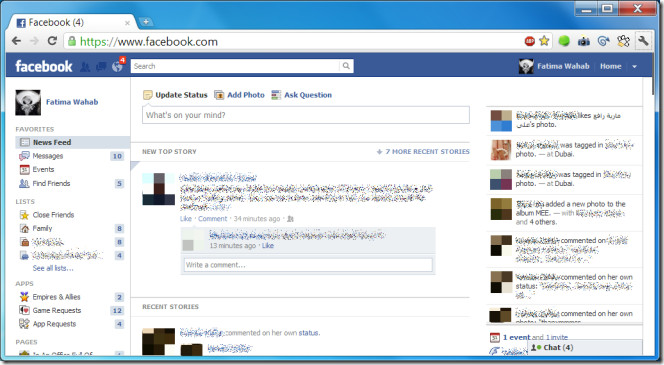Screen dimensions: 664x365
Task: Click Fatima Wahab name in left sidebar
Action: pos(72,102)
